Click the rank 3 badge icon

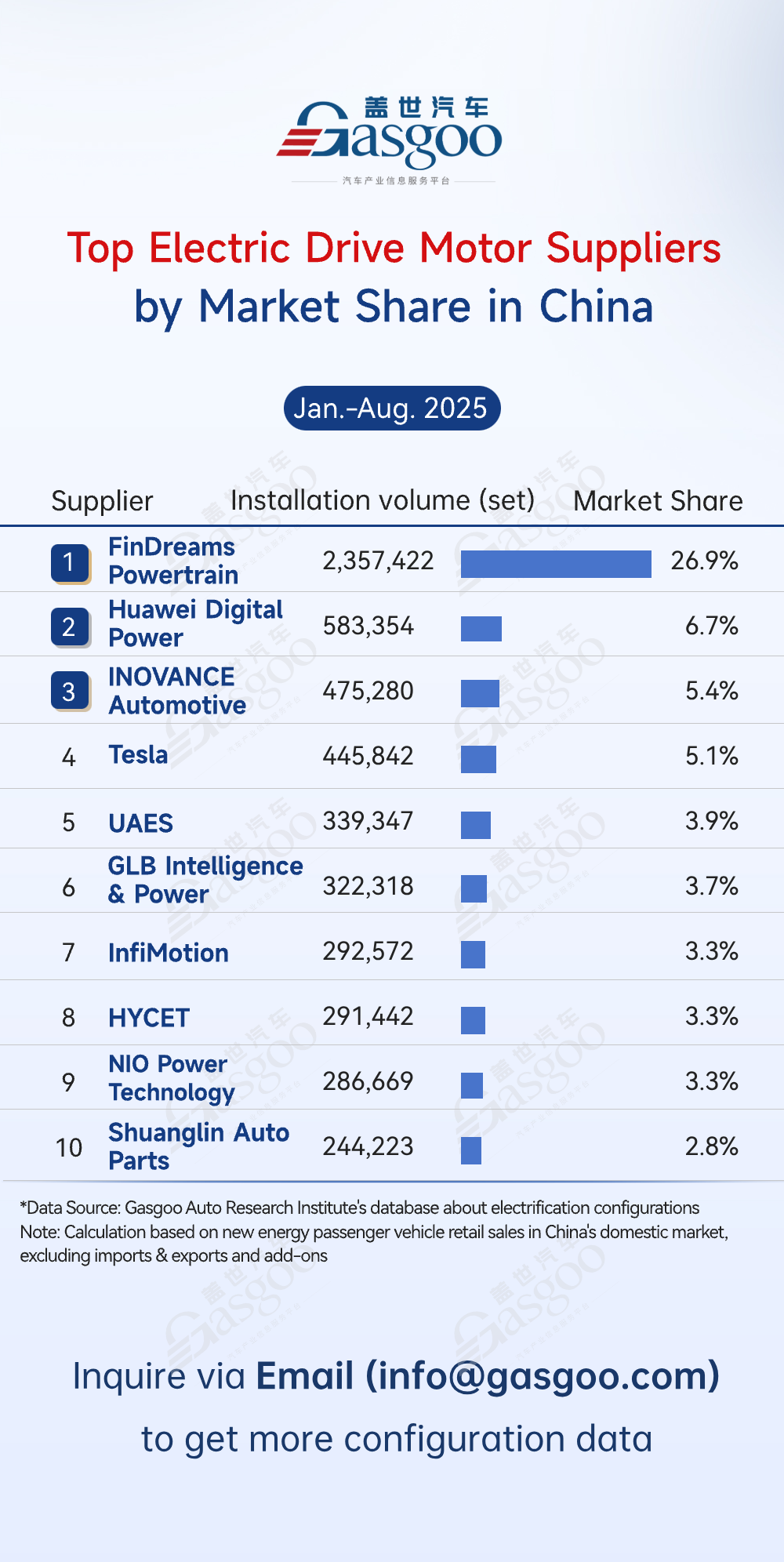(70, 692)
